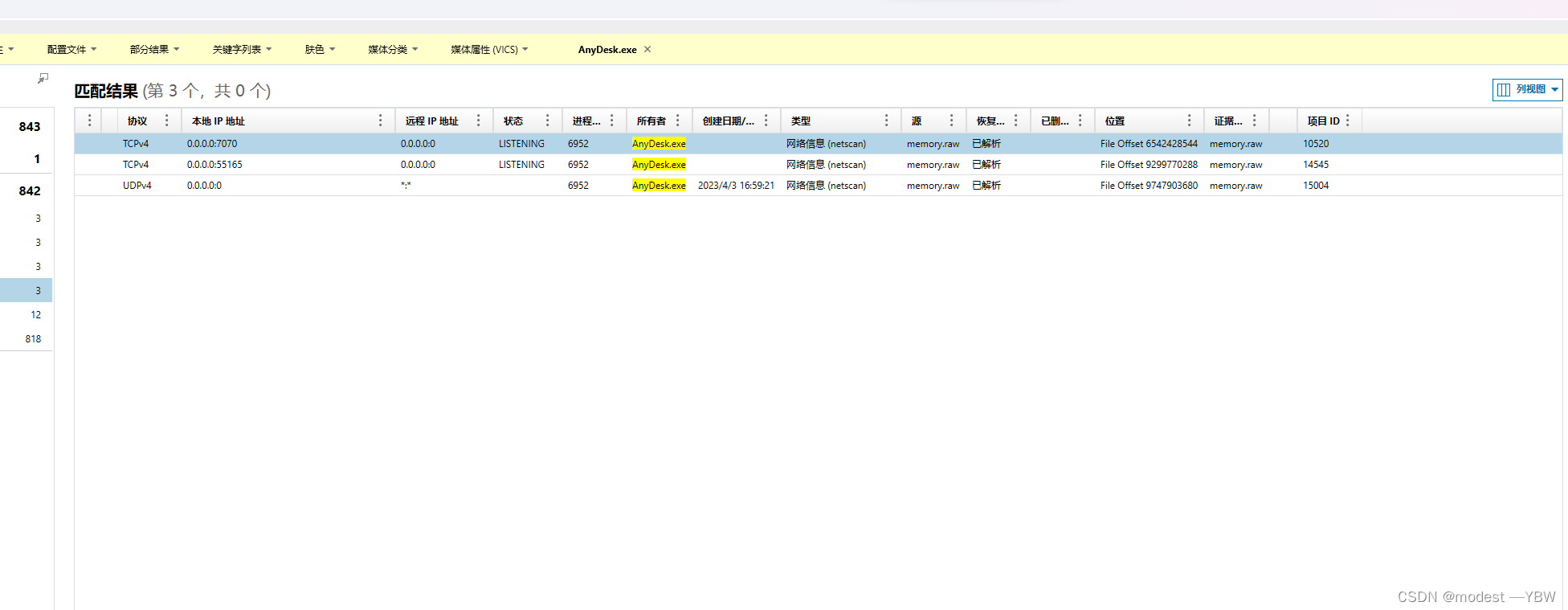This screenshot has width=1568, height=610.
Task: Select sidebar count 818
Action: pos(33,339)
